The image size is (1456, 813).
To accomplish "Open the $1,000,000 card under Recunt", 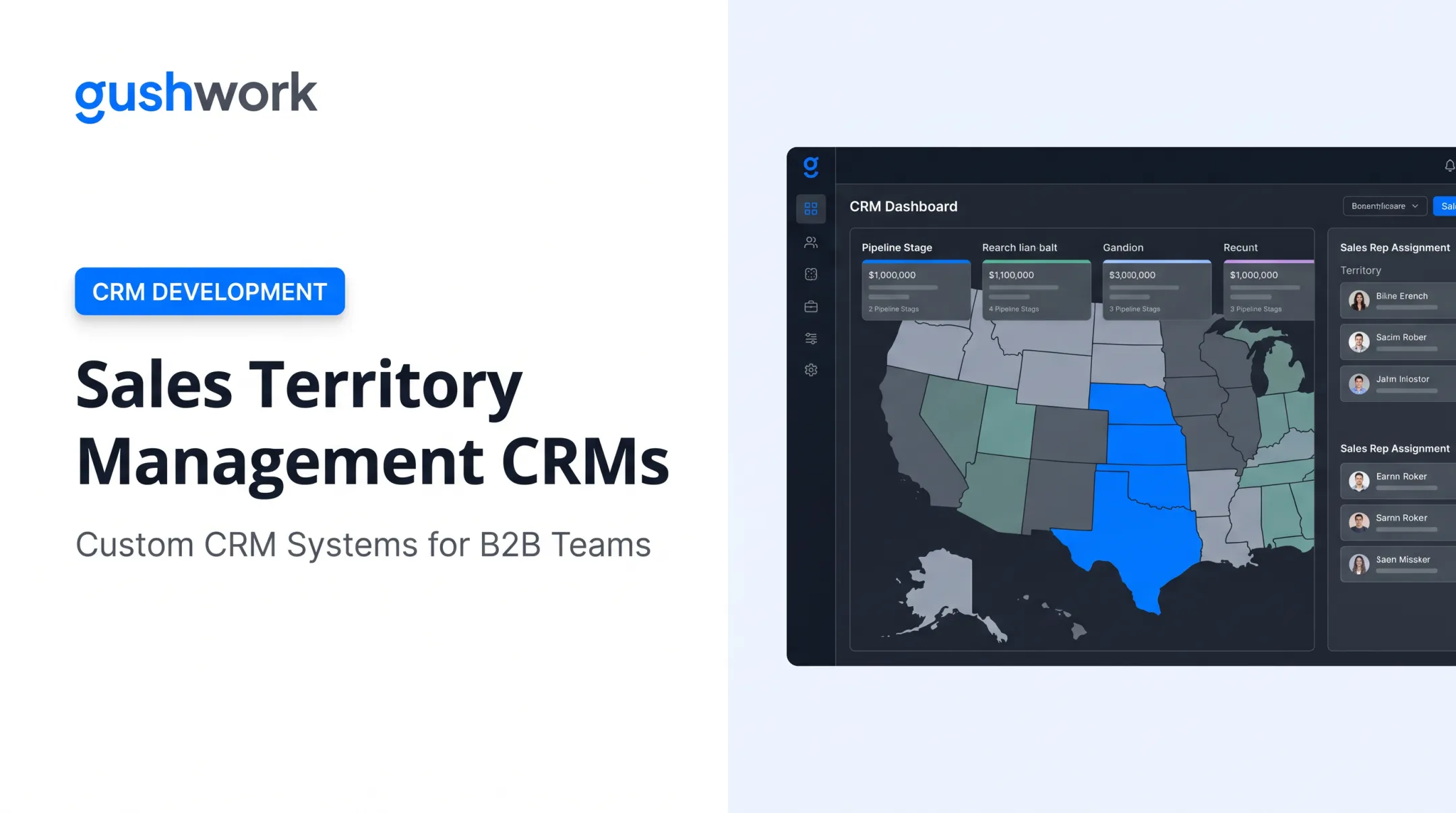I will pos(1269,290).
